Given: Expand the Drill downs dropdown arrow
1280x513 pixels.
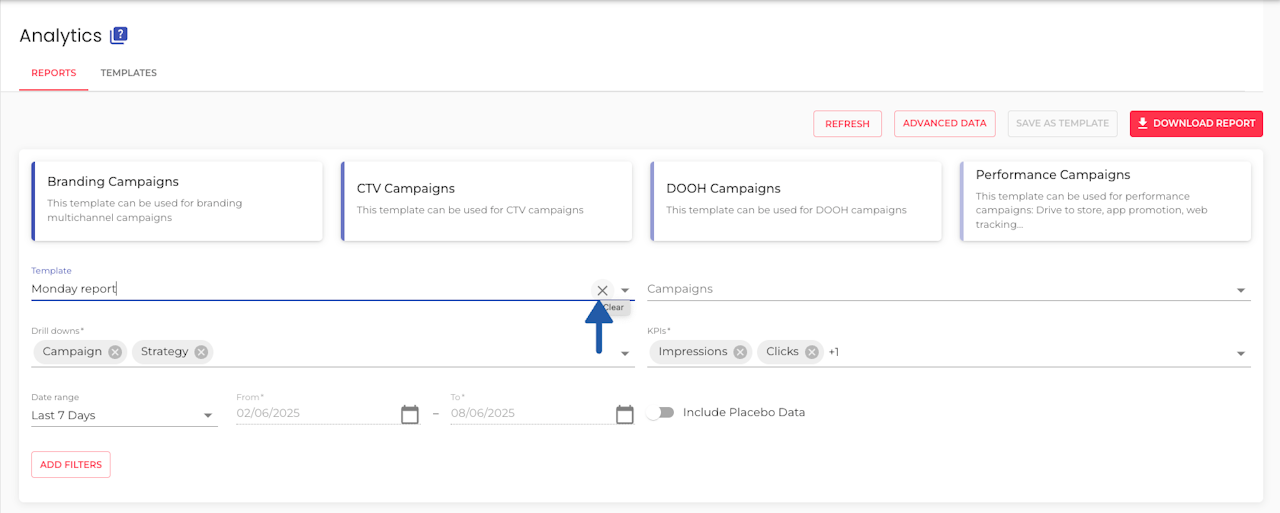Looking at the screenshot, I should (x=625, y=353).
